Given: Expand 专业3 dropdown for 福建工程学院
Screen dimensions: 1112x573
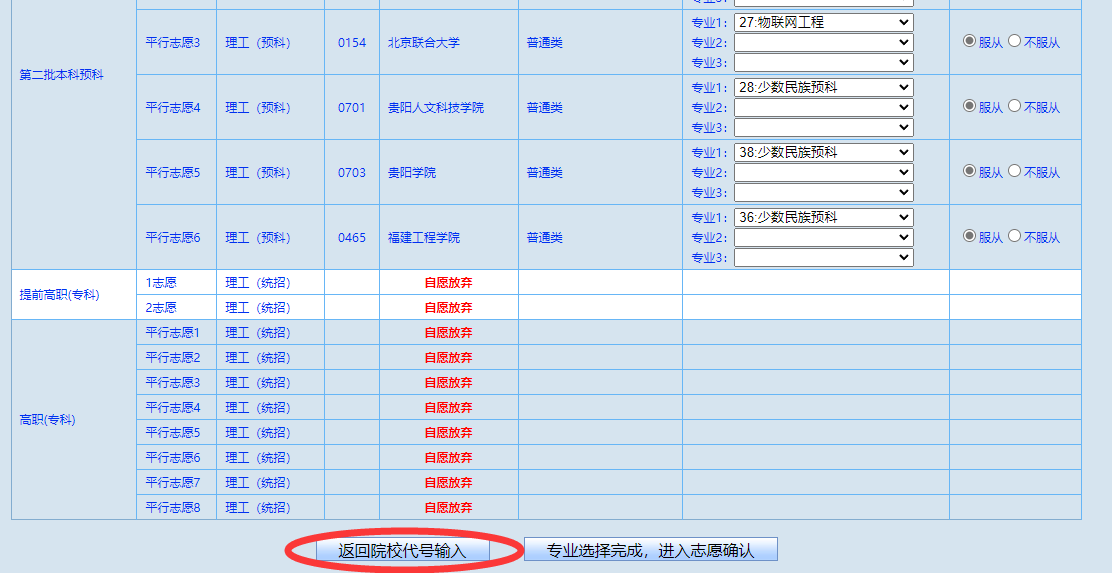Looking at the screenshot, I should [823, 257].
